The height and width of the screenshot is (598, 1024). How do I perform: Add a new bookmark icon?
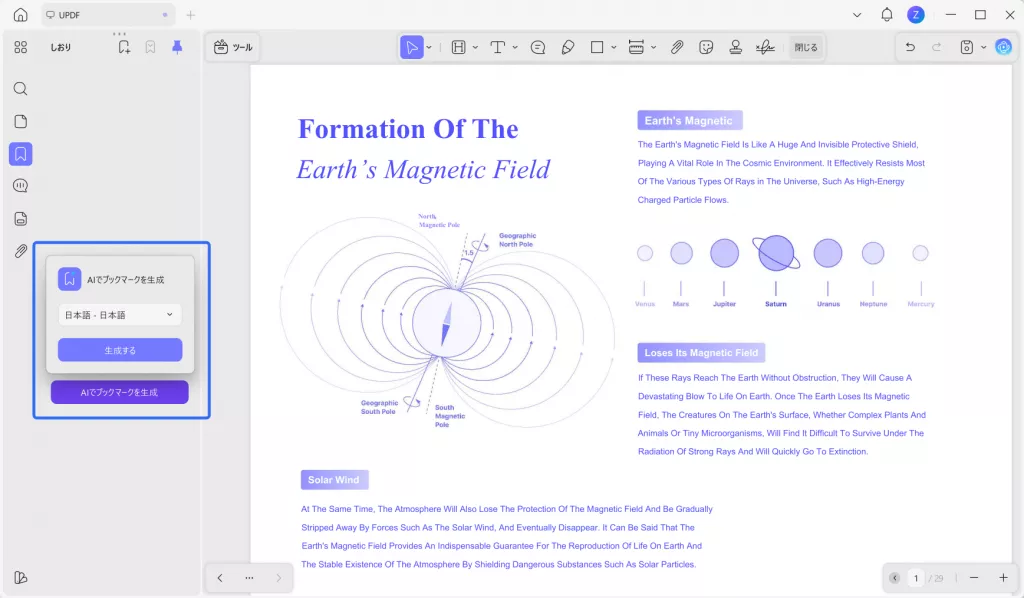(124, 47)
